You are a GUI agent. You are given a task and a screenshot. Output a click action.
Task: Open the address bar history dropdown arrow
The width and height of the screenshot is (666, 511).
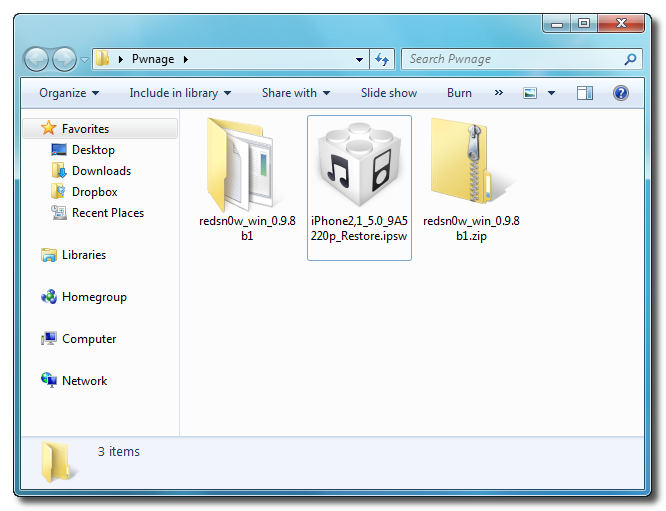(360, 60)
